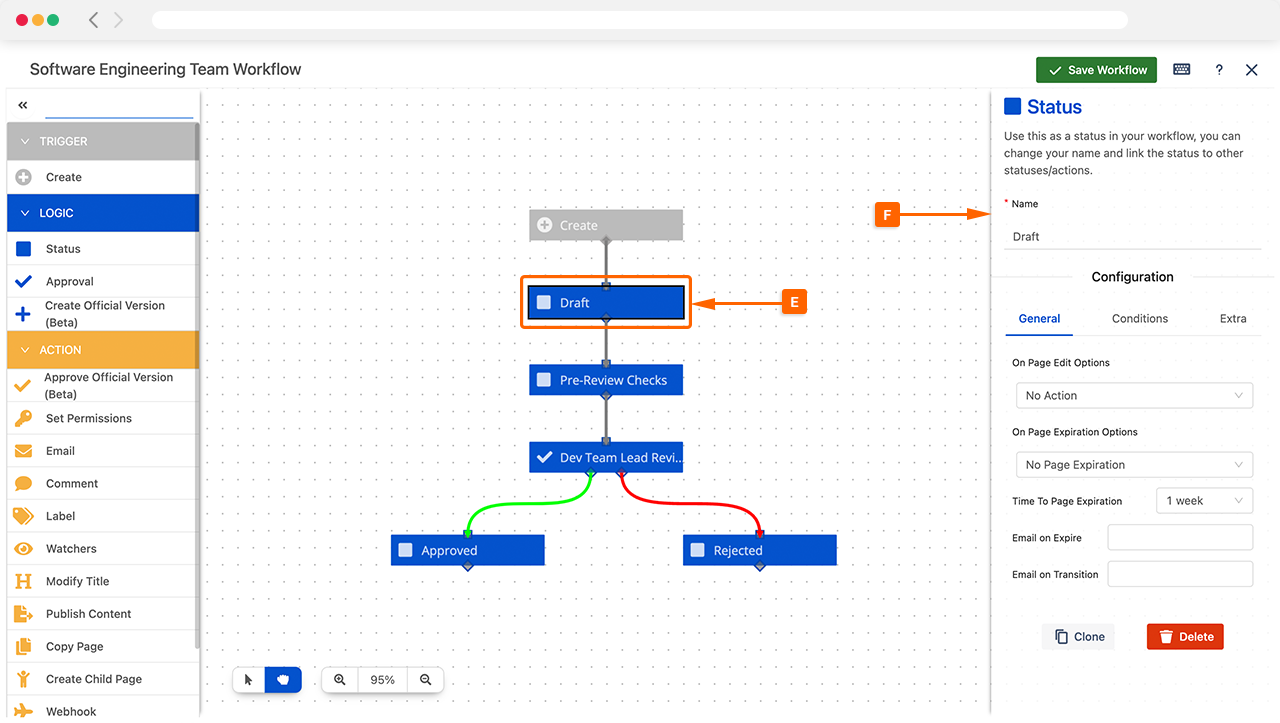Open help via question mark icon

tap(1218, 70)
